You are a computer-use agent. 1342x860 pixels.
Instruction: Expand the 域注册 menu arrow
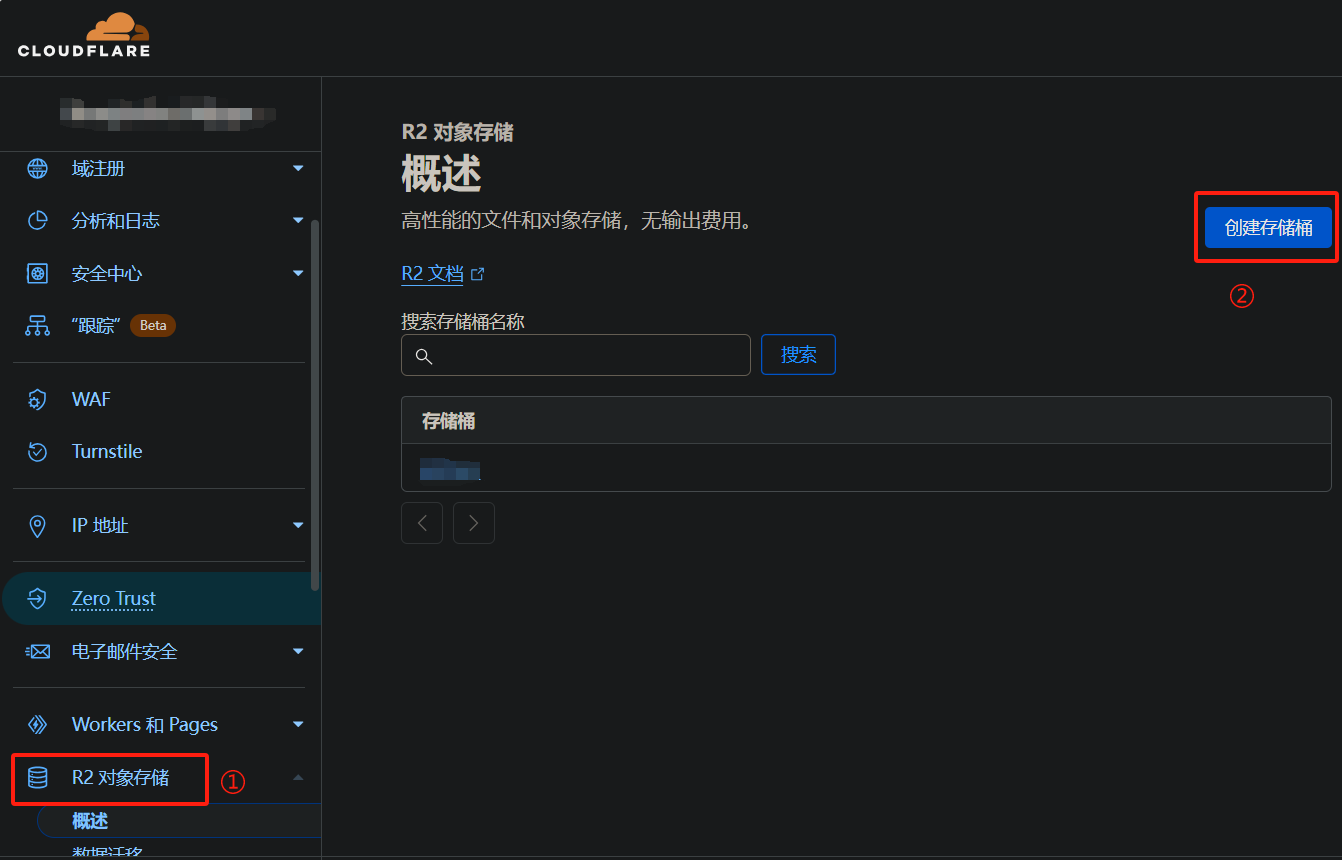click(298, 168)
